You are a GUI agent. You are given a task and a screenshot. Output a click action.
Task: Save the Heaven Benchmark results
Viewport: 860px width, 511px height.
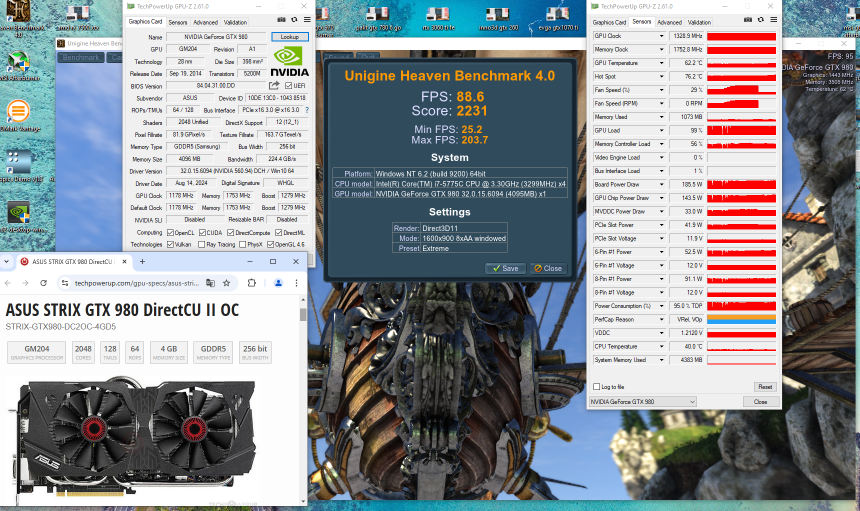tap(505, 268)
